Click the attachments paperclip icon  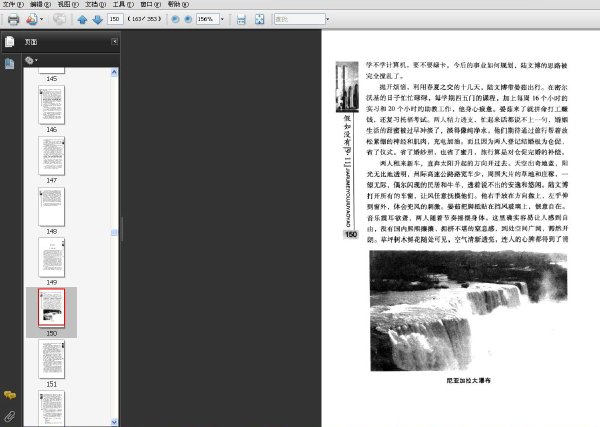[10, 416]
